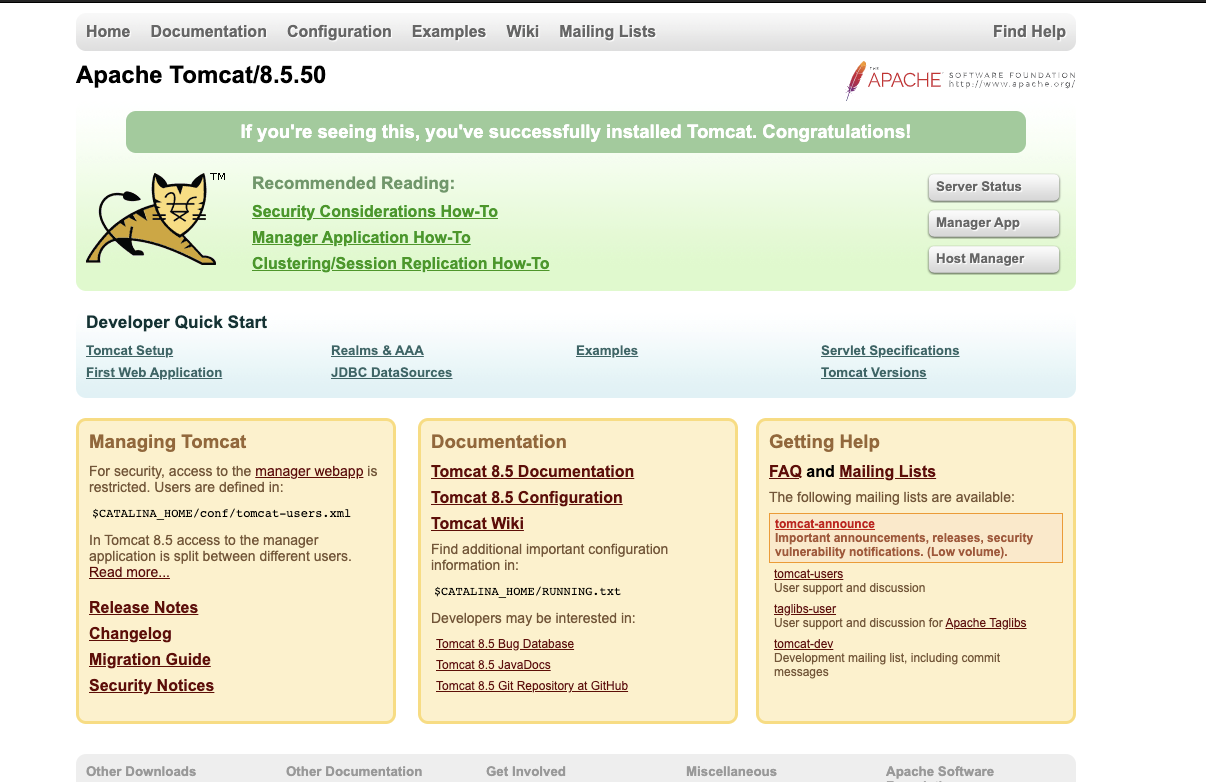
Task: Click the Managing Tomcat heading
Action: pyautogui.click(x=167, y=442)
